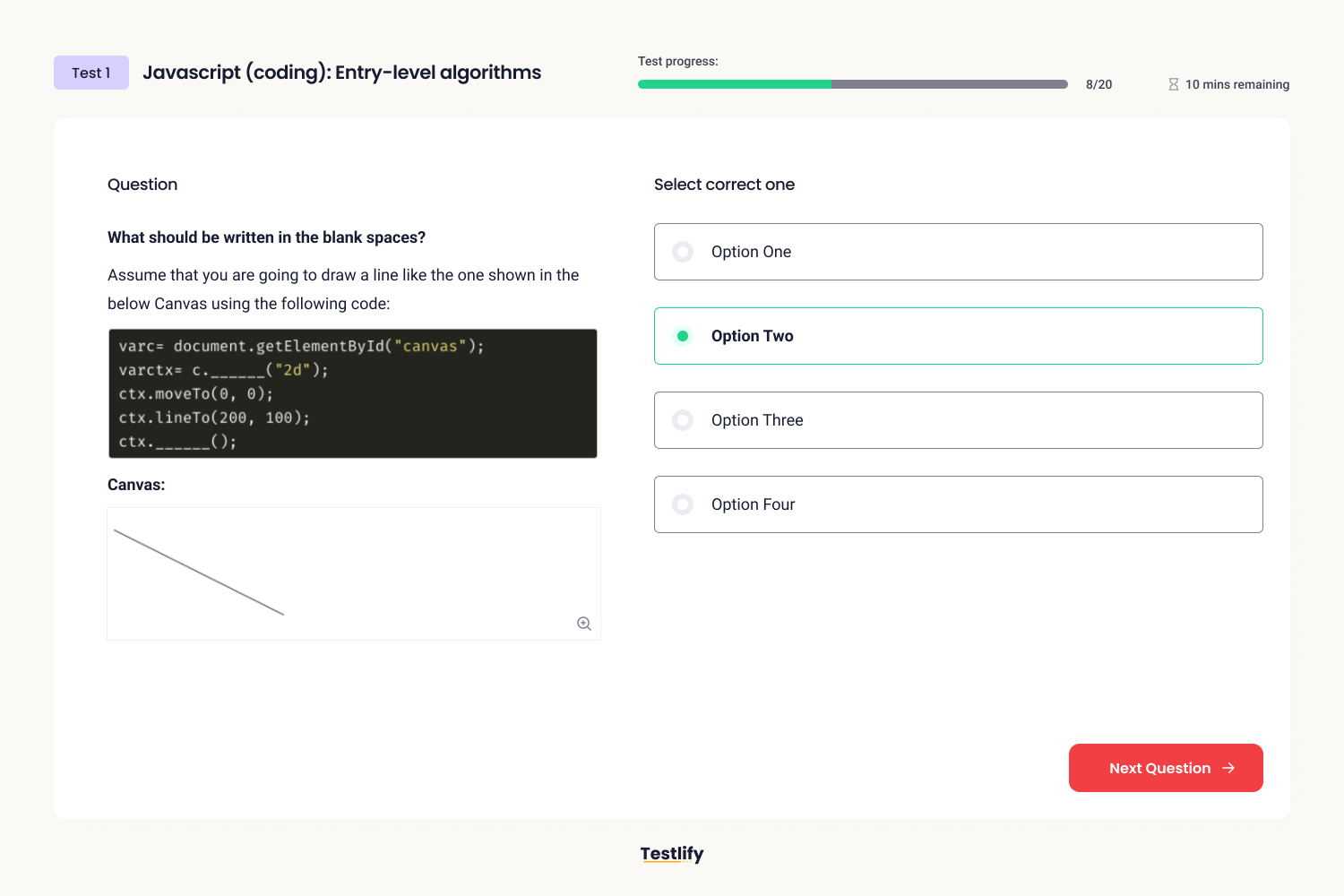
Task: Click the "8/20" progress counter
Action: (x=1098, y=83)
